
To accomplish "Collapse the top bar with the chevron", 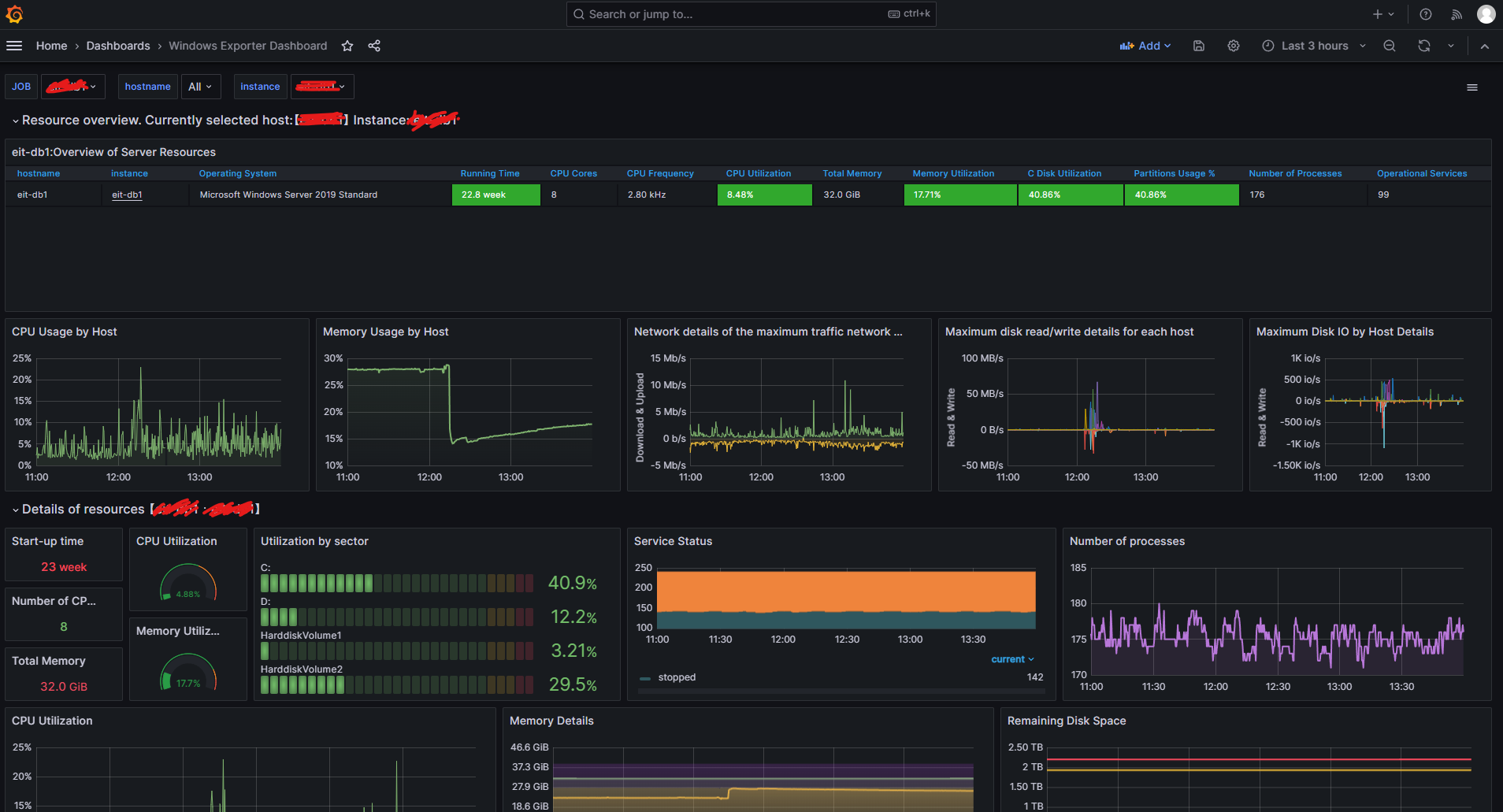I will 1485,46.
